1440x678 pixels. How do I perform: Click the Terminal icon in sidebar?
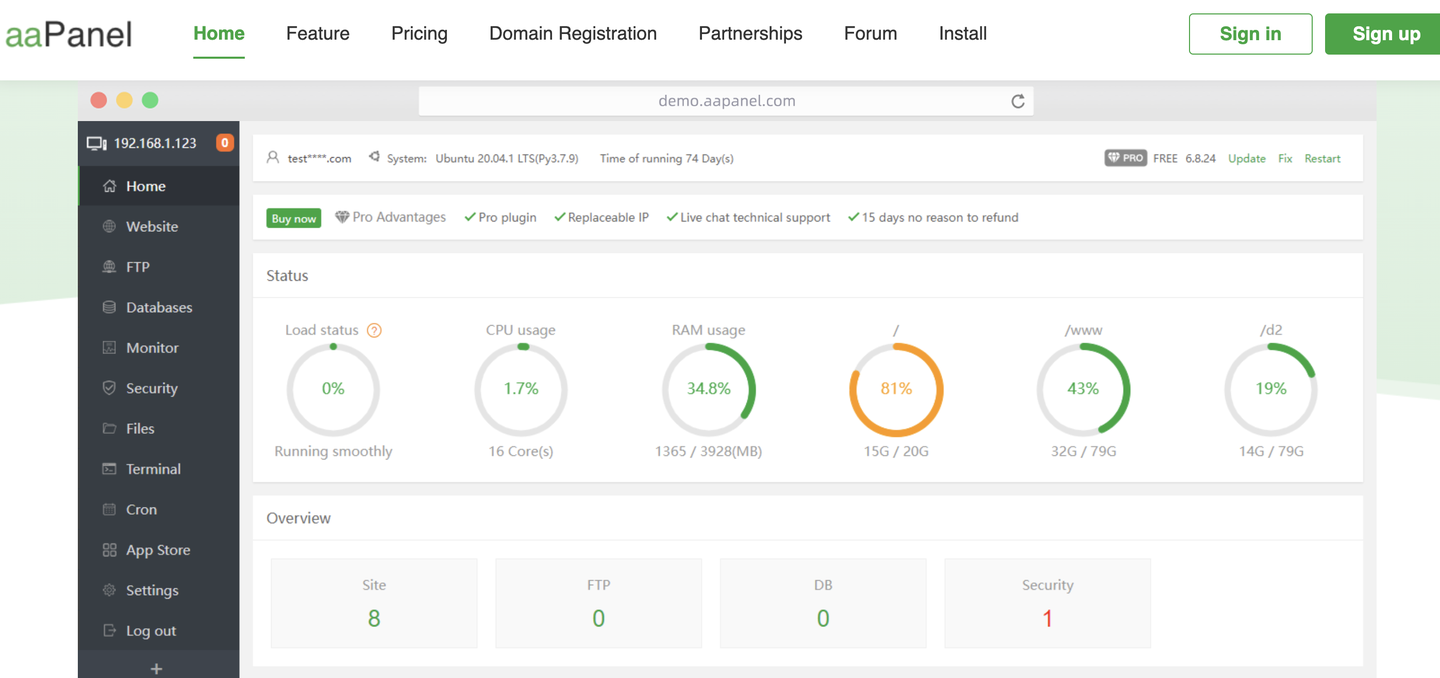109,469
